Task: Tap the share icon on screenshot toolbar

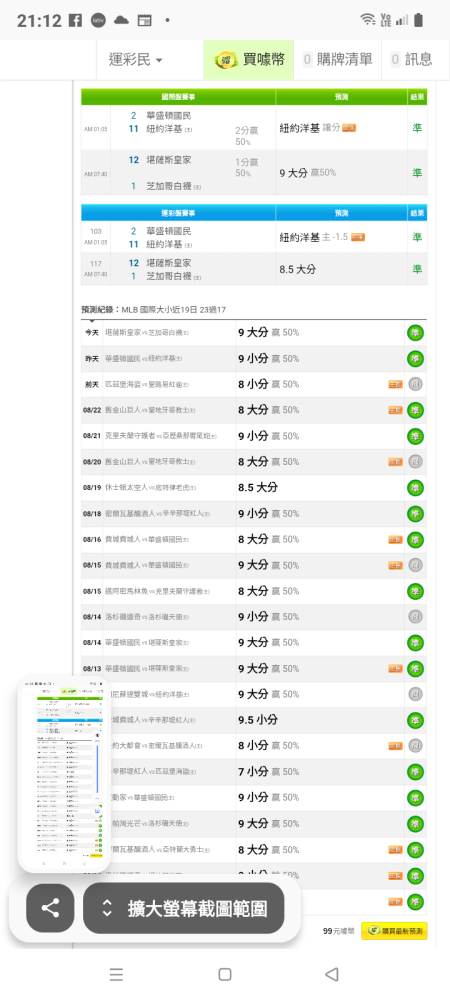Action: coord(50,908)
